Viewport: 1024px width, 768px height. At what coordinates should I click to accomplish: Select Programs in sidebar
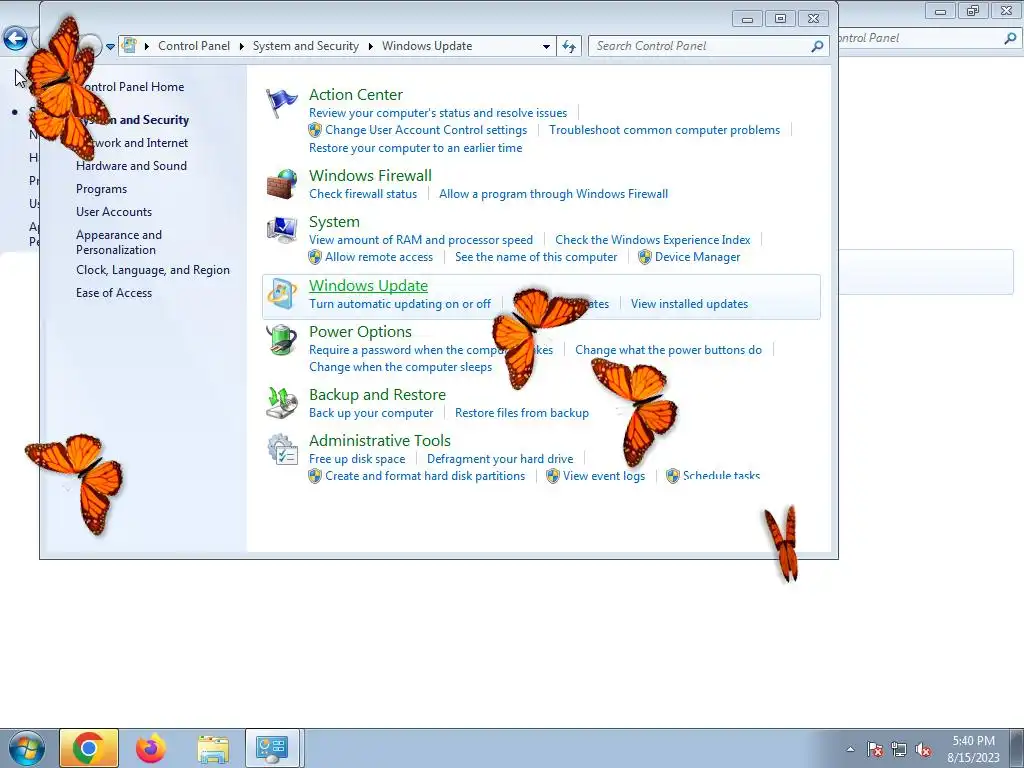[x=101, y=189]
